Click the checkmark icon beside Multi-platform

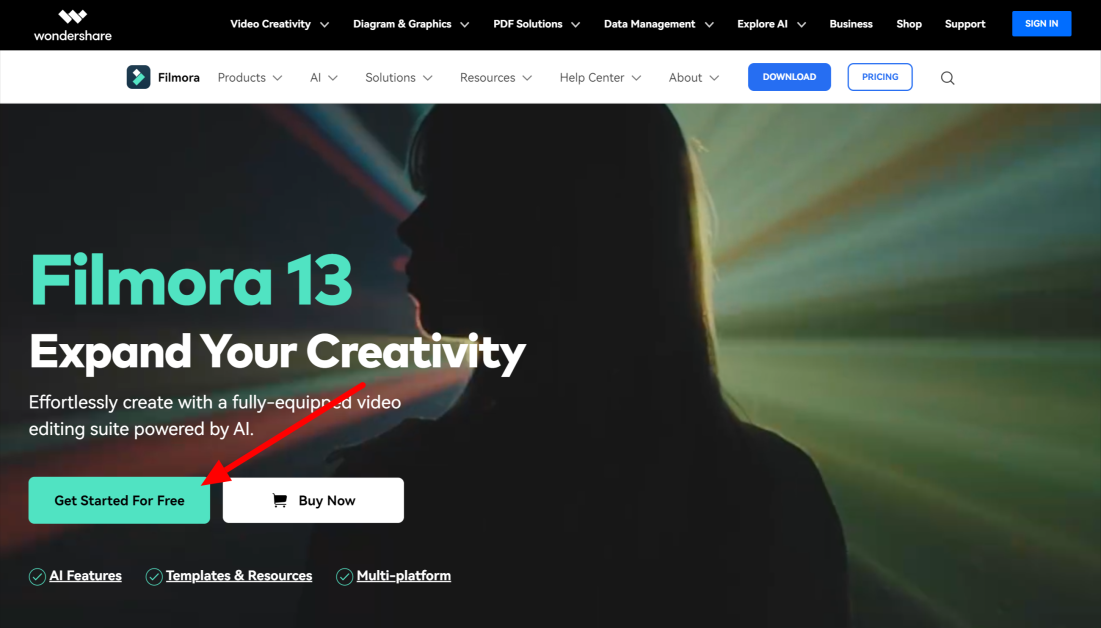tap(344, 576)
